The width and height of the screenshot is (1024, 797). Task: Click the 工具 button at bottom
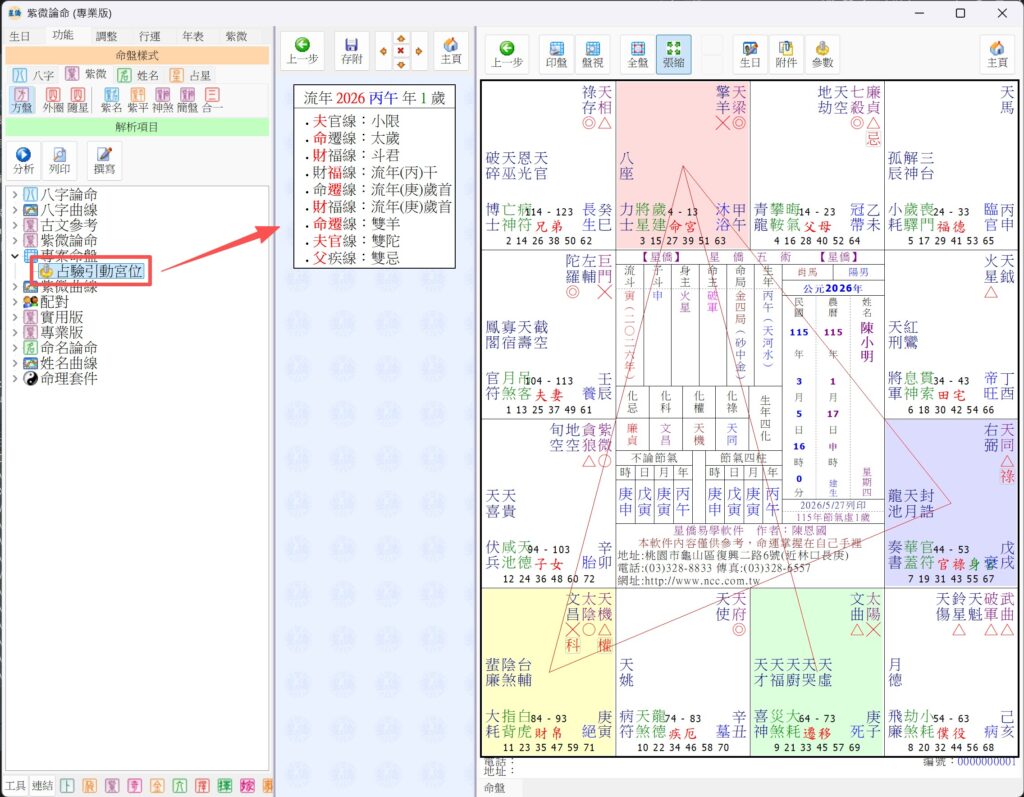16,785
